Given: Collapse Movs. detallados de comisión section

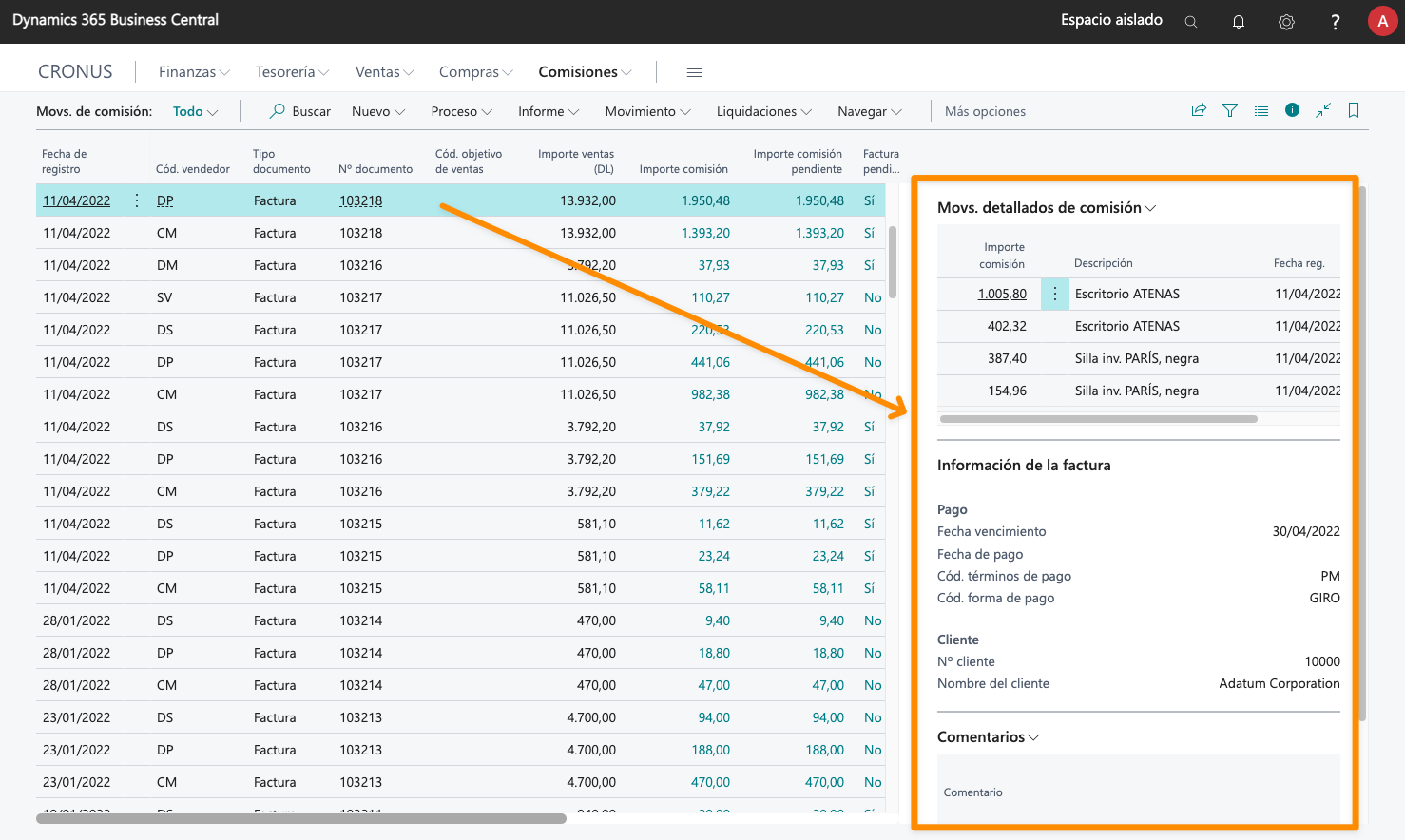Looking at the screenshot, I should coord(1047,207).
